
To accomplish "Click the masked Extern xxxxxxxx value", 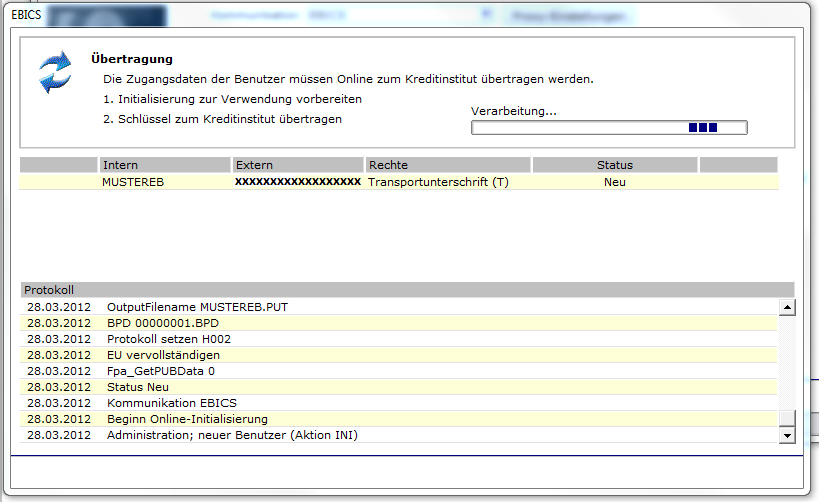I will [x=298, y=181].
